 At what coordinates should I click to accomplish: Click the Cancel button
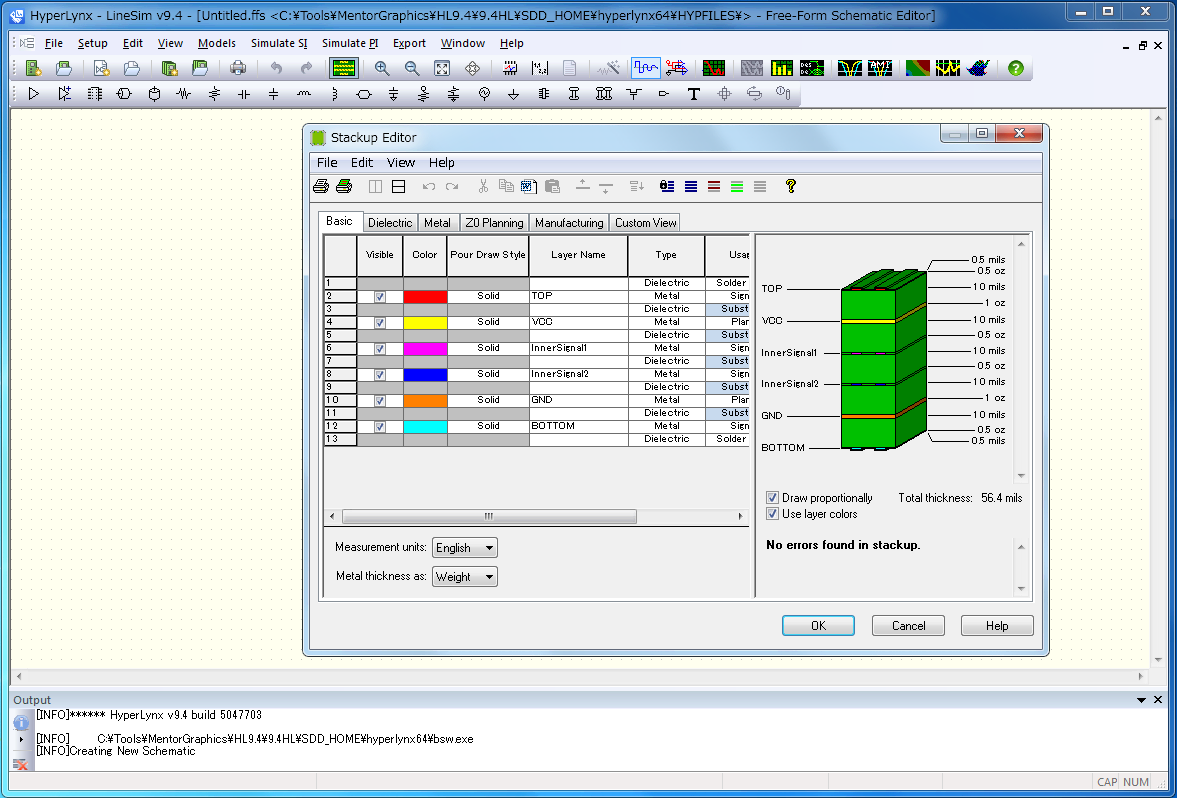click(x=908, y=626)
